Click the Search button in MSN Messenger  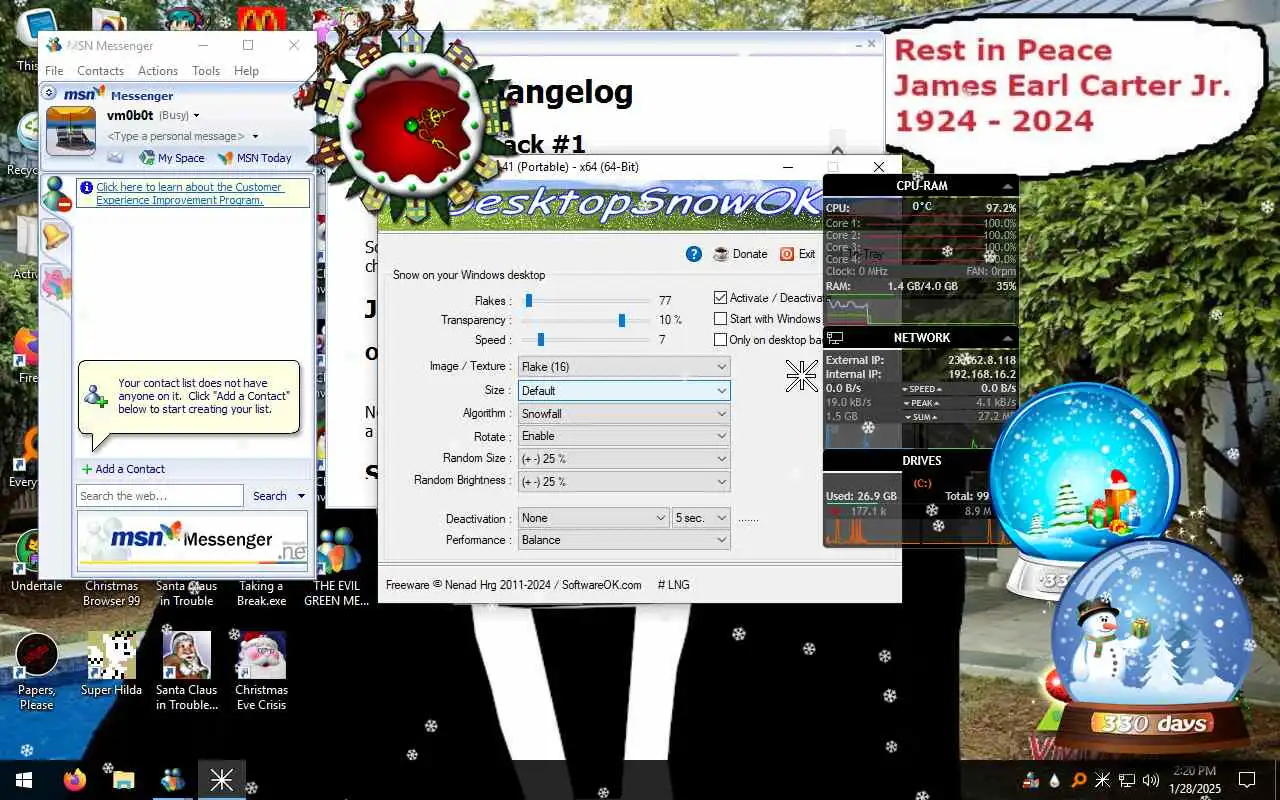(270, 496)
